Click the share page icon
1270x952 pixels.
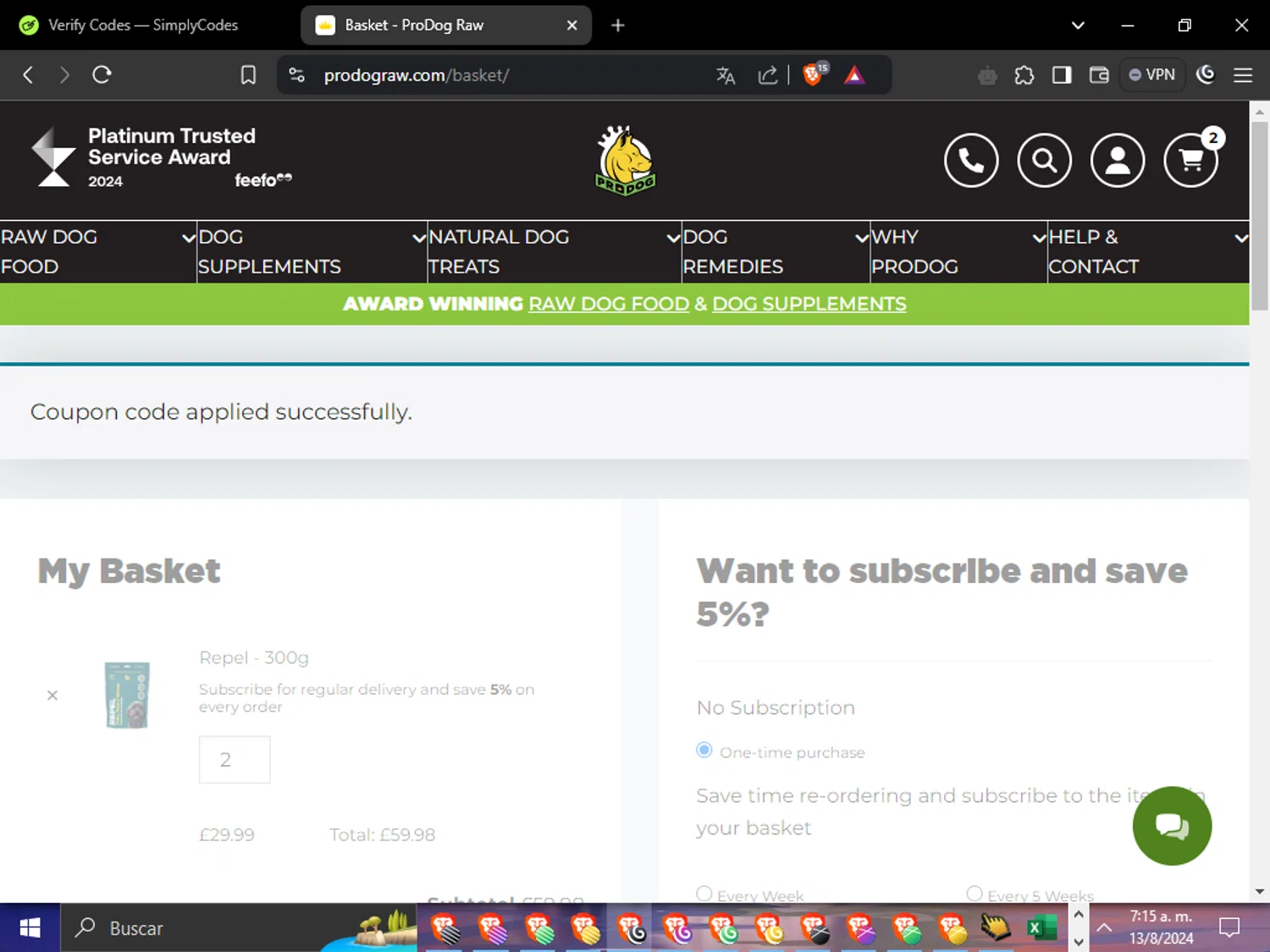[767, 75]
